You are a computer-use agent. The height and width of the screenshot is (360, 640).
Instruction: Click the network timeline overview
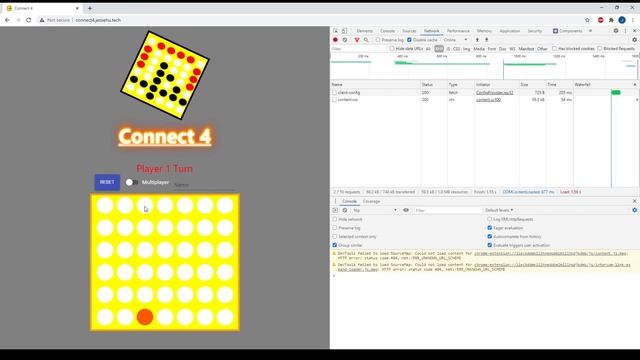pyautogui.click(x=484, y=66)
